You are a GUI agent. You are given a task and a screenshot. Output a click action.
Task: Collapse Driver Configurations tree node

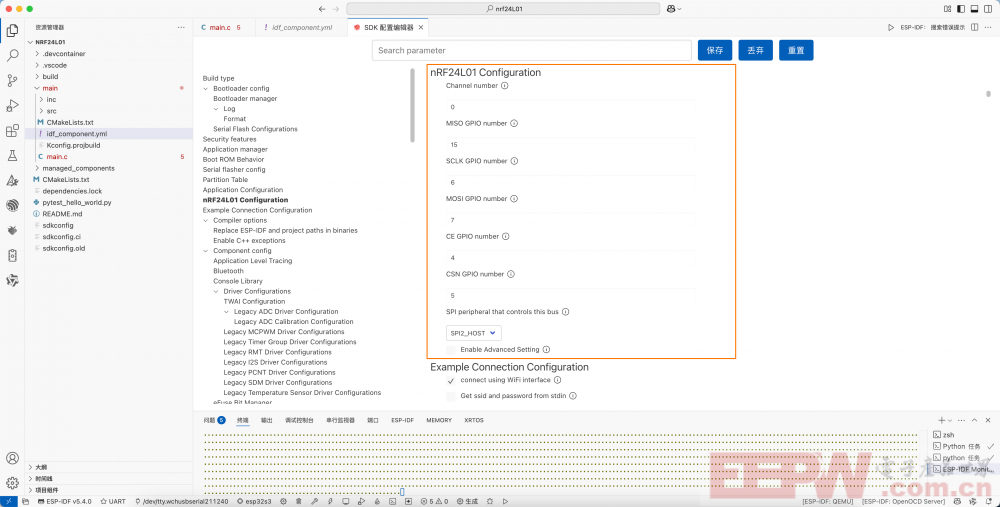(216, 291)
